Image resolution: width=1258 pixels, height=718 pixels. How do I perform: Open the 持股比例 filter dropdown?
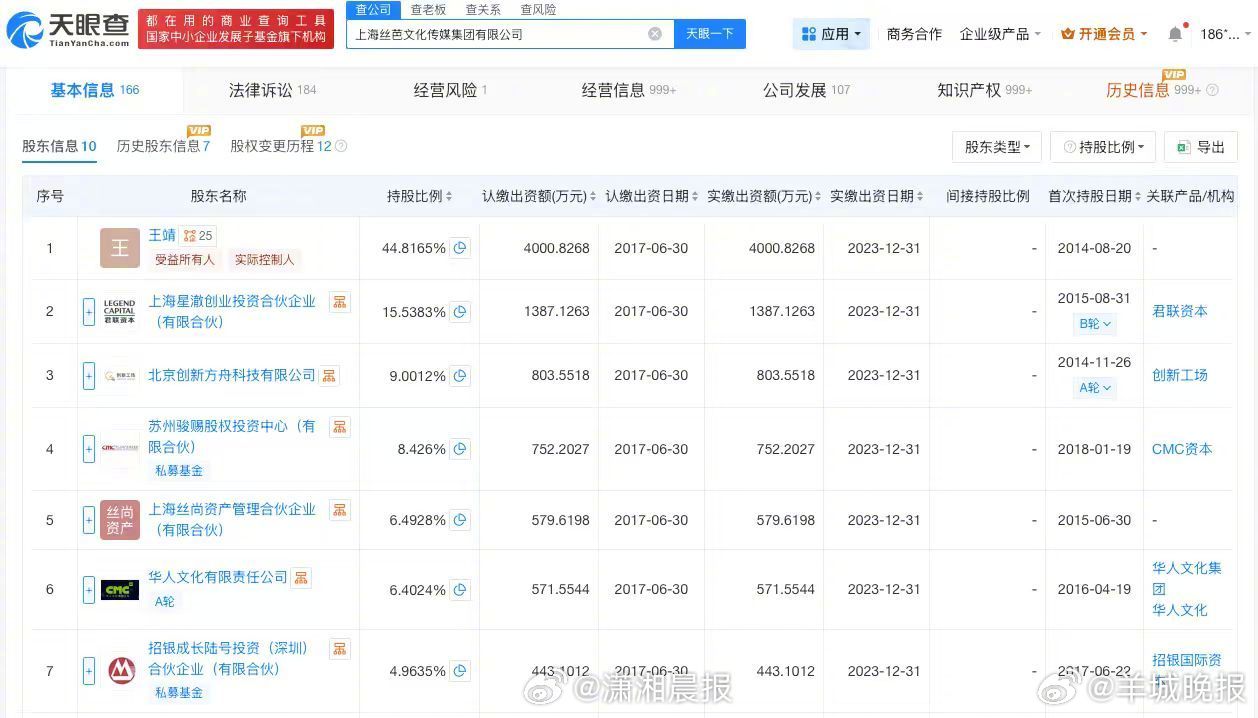[1103, 147]
